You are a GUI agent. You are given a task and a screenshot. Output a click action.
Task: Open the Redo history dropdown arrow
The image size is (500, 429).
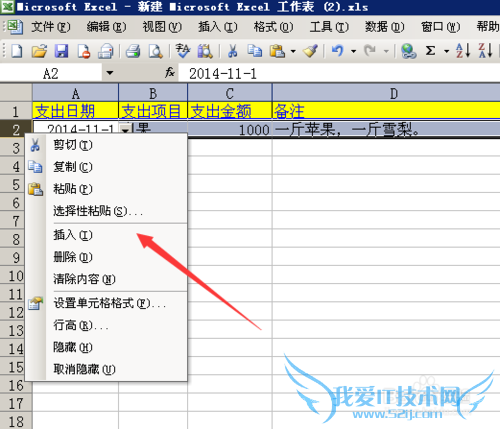[x=386, y=51]
